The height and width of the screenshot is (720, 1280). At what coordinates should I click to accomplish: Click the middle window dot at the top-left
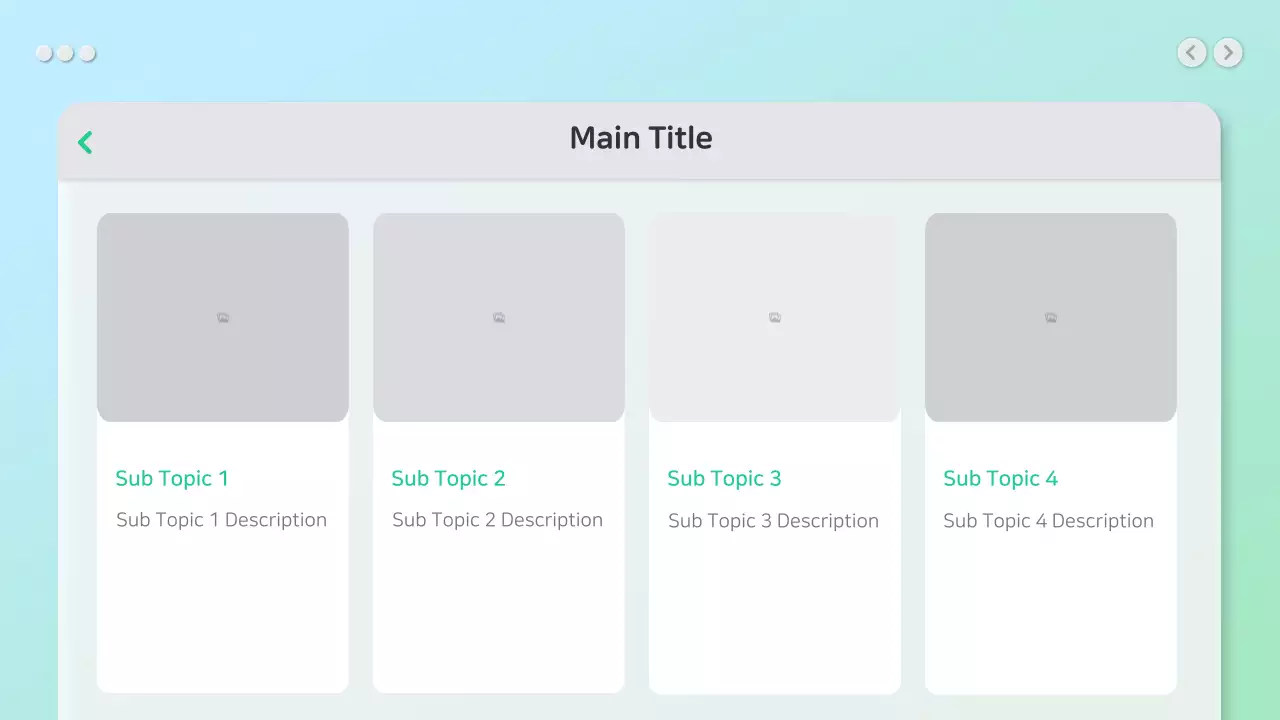(x=66, y=52)
